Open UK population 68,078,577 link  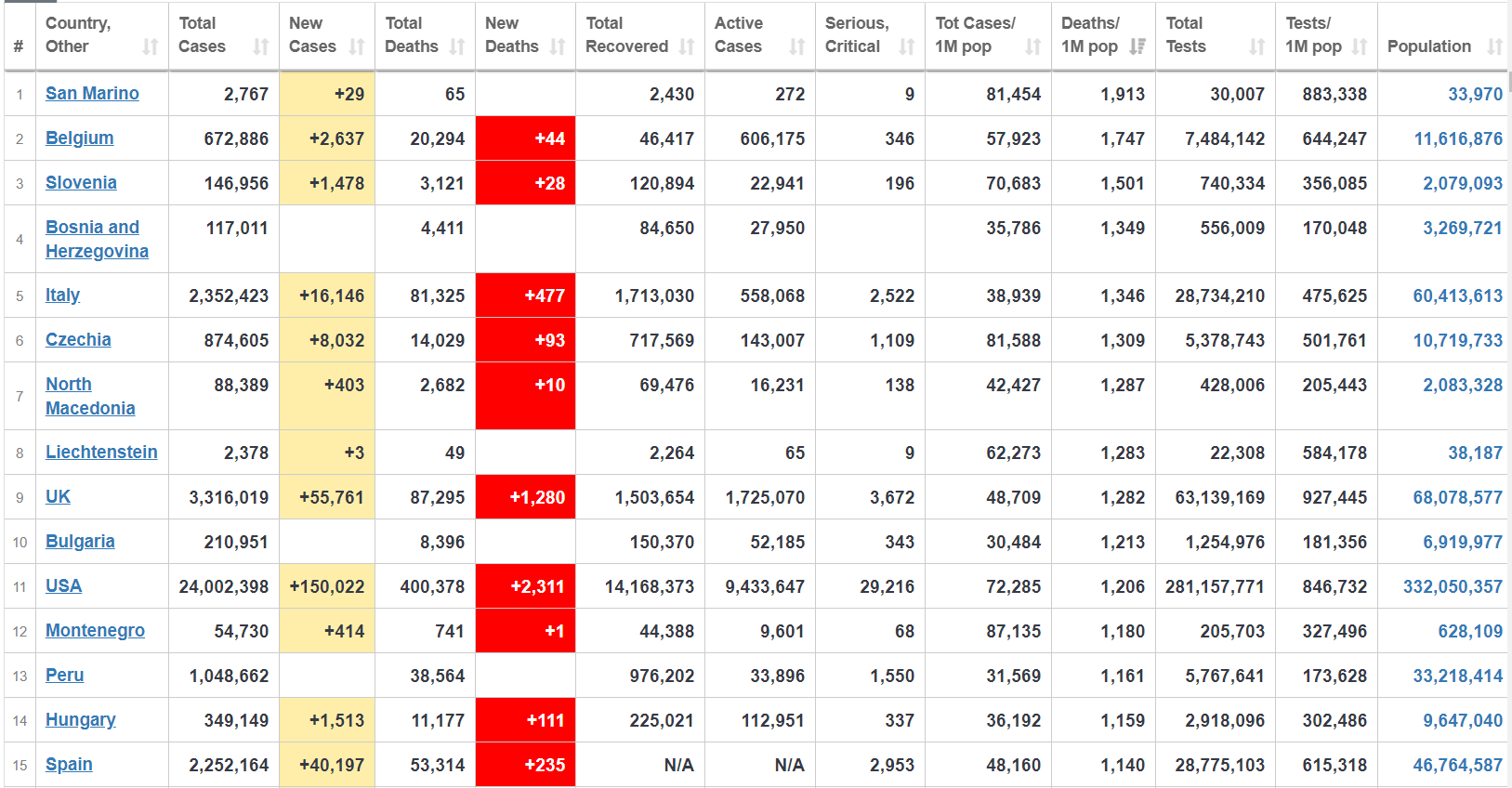coord(1457,497)
